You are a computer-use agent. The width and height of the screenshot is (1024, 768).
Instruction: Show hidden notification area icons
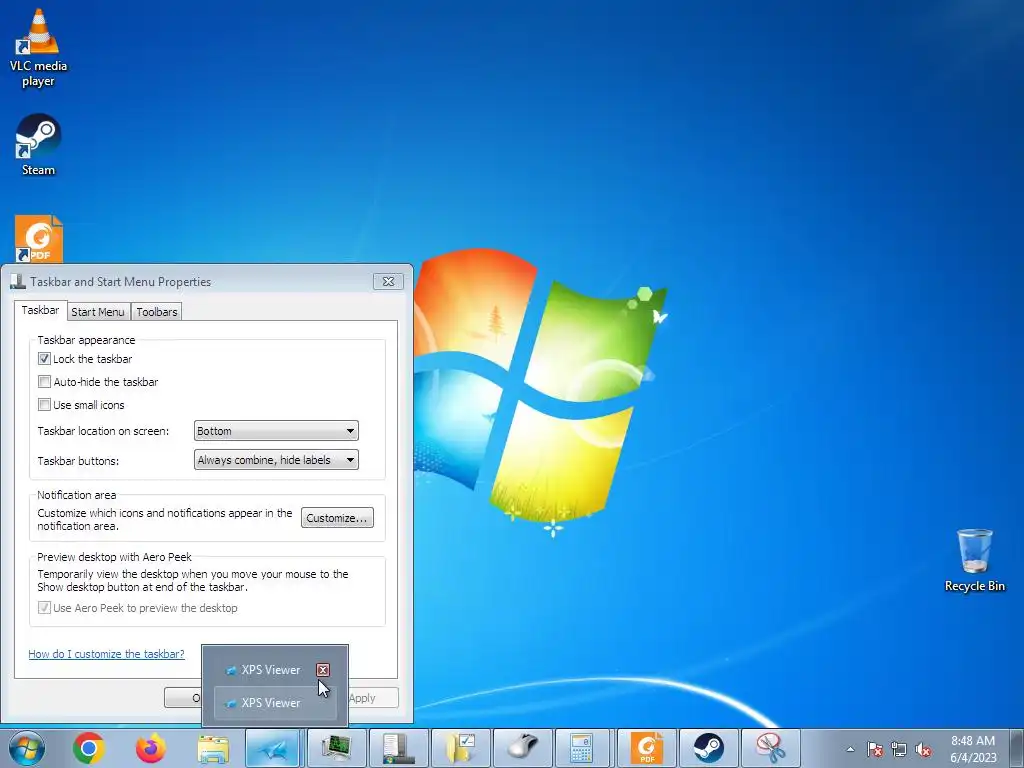point(850,749)
